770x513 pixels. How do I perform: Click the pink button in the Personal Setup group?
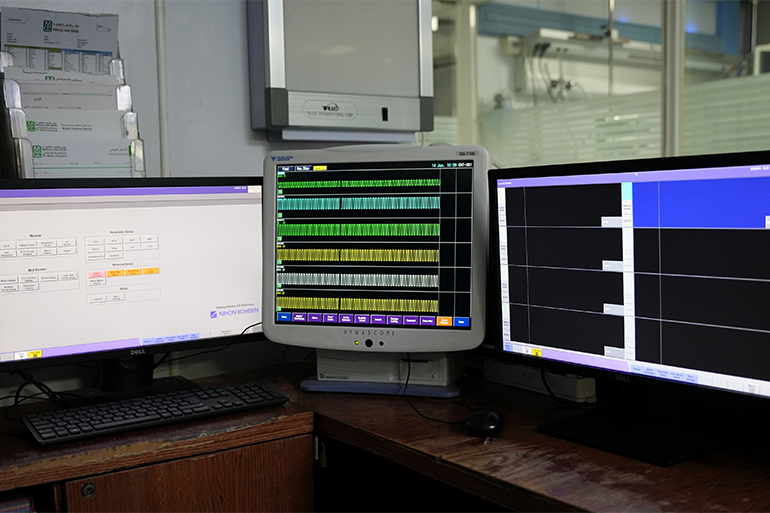click(x=96, y=273)
